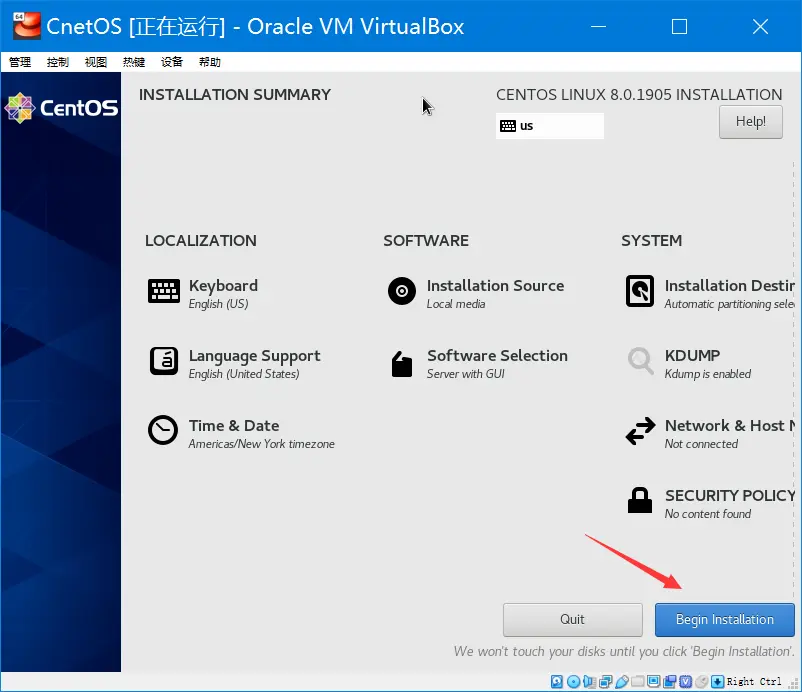The image size is (802, 692).
Task: Click the USB devices status icon
Action: 622,682
